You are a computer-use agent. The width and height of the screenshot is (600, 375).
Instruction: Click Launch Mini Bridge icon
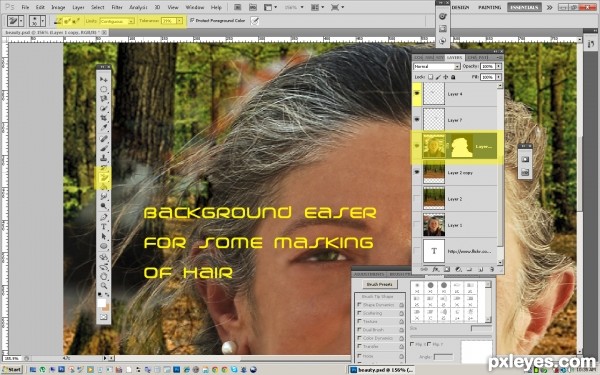point(253,7)
